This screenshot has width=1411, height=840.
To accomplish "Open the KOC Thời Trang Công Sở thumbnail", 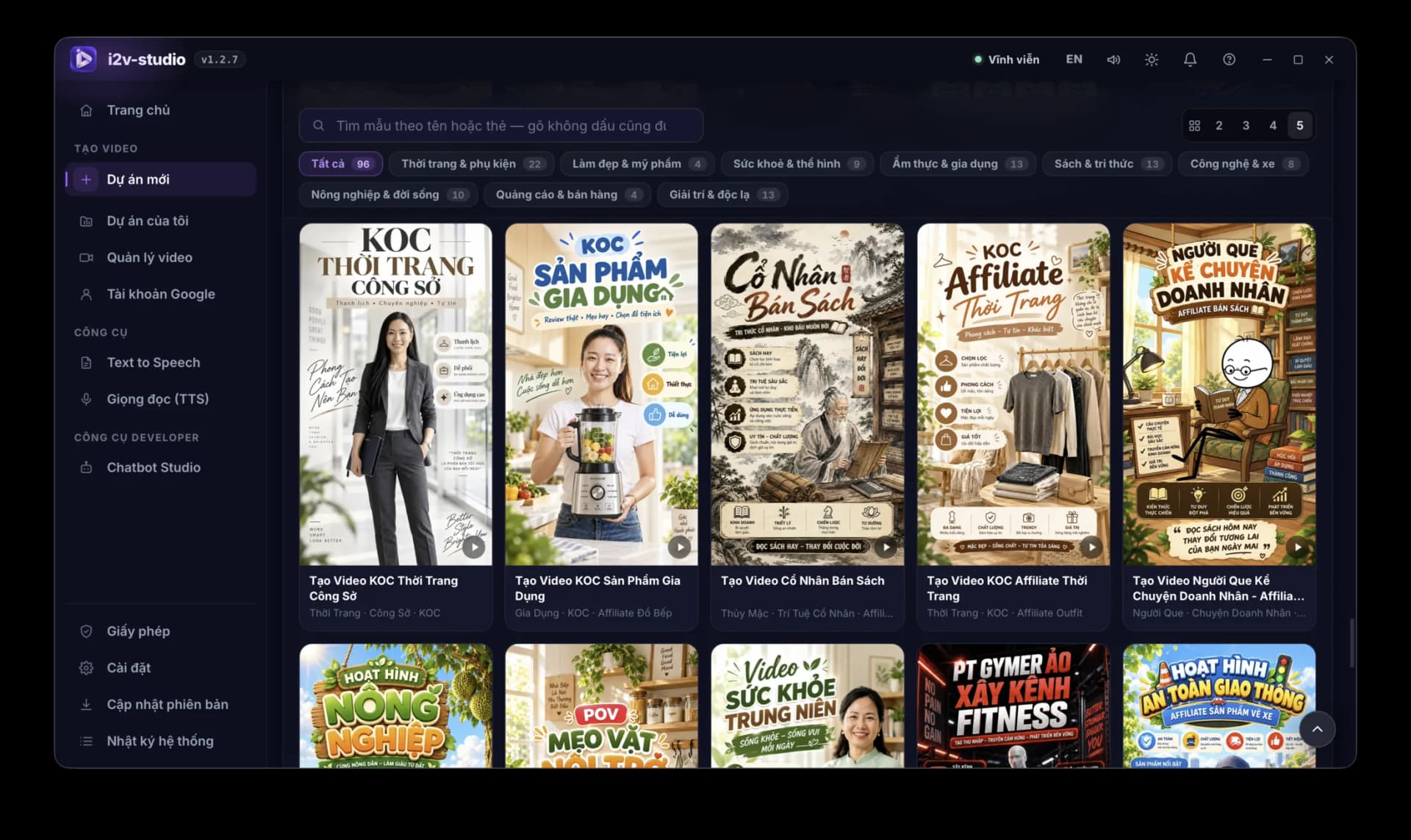I will pyautogui.click(x=396, y=395).
